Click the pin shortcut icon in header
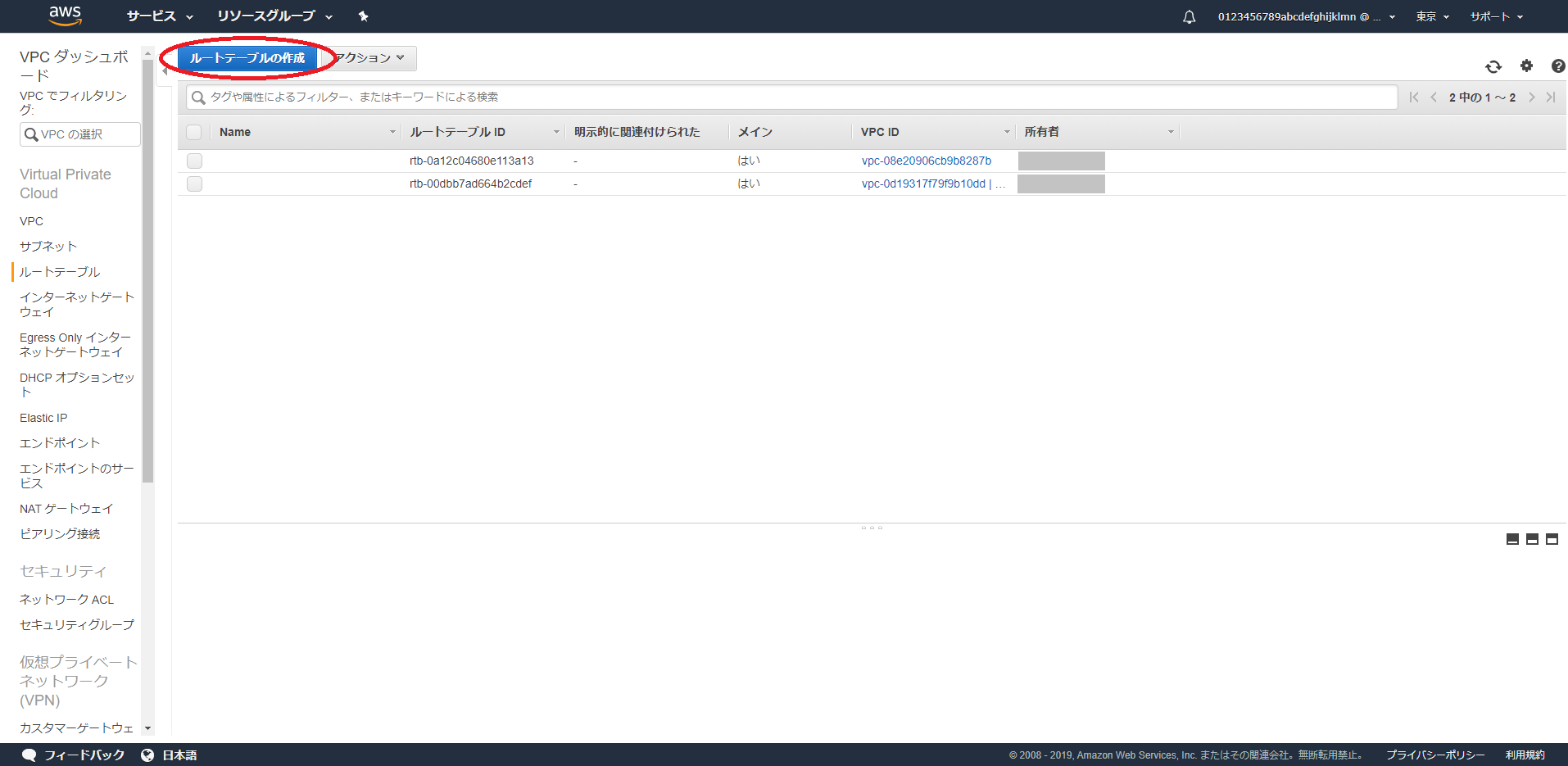This screenshot has height=766, width=1568. [x=364, y=16]
